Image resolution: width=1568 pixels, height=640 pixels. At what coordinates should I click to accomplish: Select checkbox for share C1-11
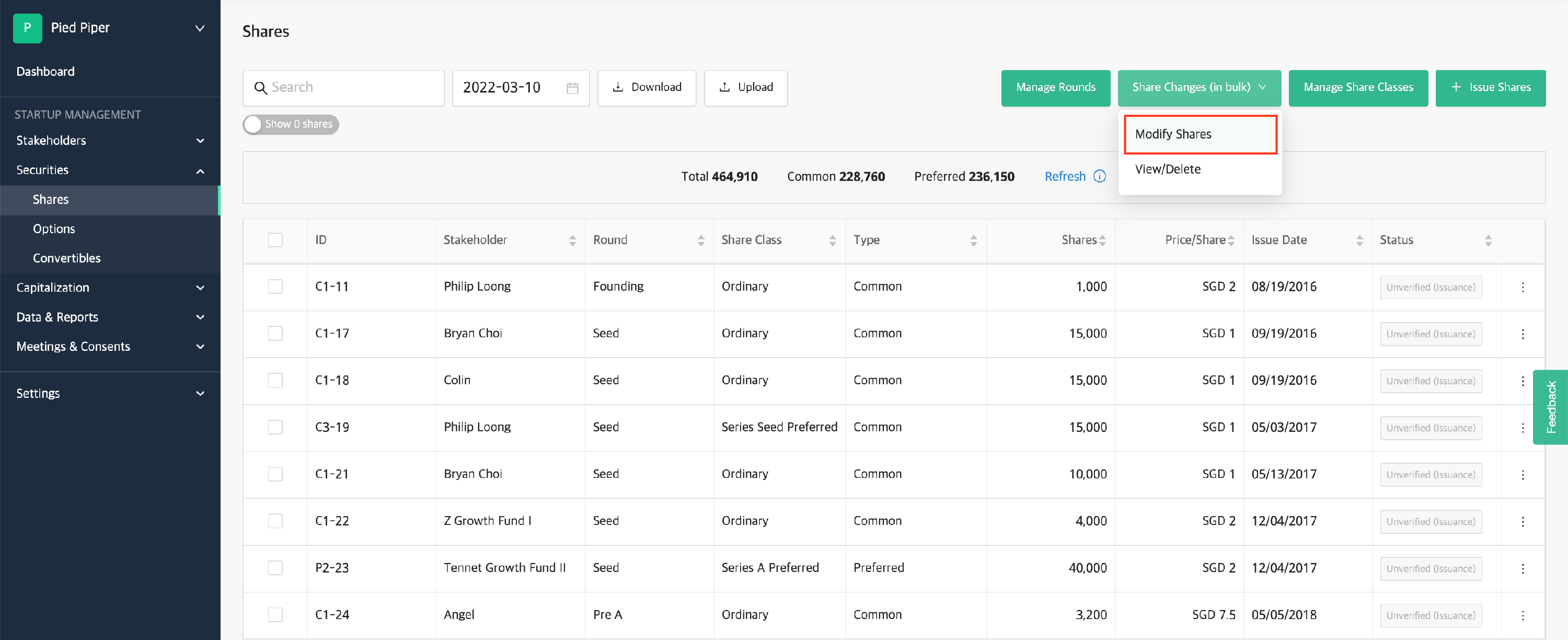275,286
